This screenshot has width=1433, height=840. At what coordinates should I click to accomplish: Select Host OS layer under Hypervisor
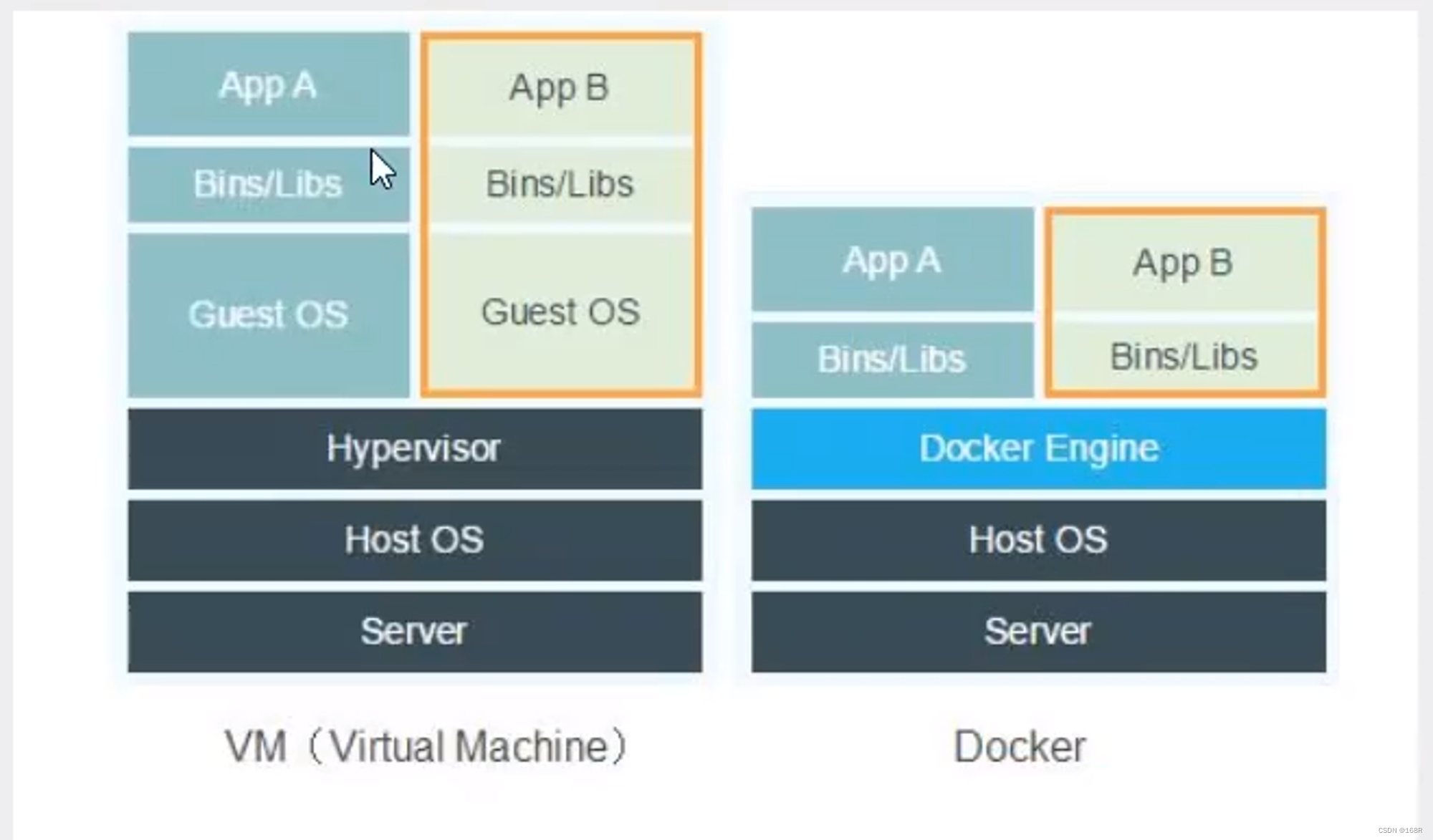click(x=414, y=540)
